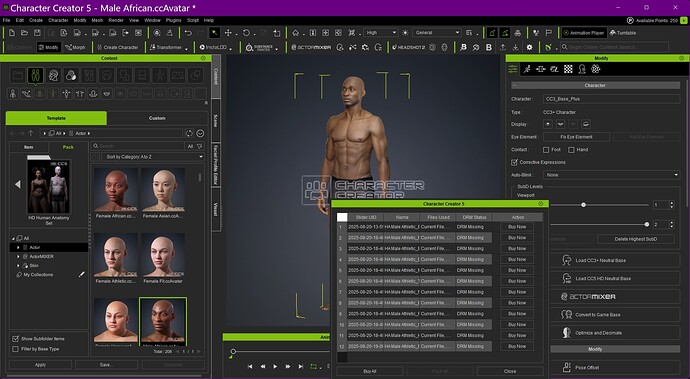Select the Move tool icon
690x379 pixels.
pyautogui.click(x=228, y=33)
